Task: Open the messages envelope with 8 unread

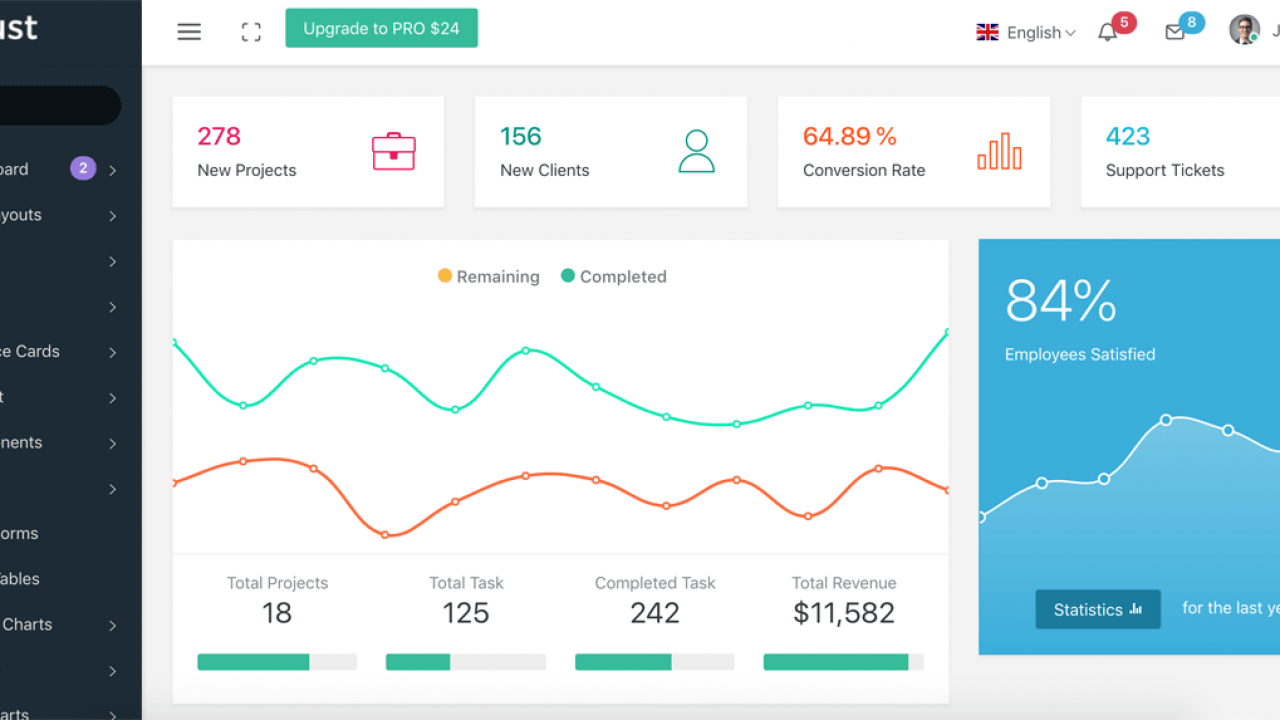Action: point(1176,32)
